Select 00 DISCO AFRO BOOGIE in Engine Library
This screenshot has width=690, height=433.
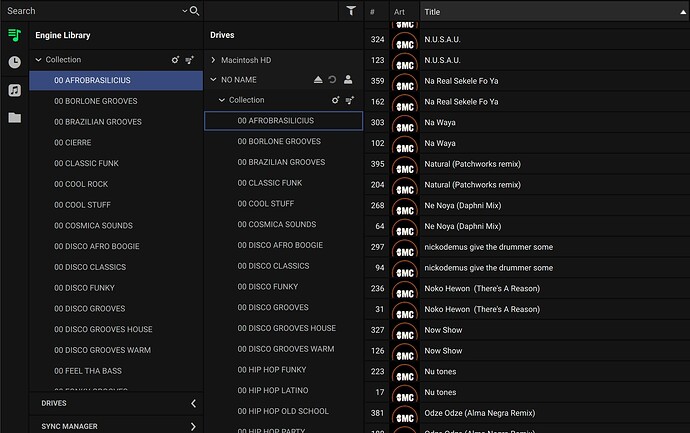[116, 246]
